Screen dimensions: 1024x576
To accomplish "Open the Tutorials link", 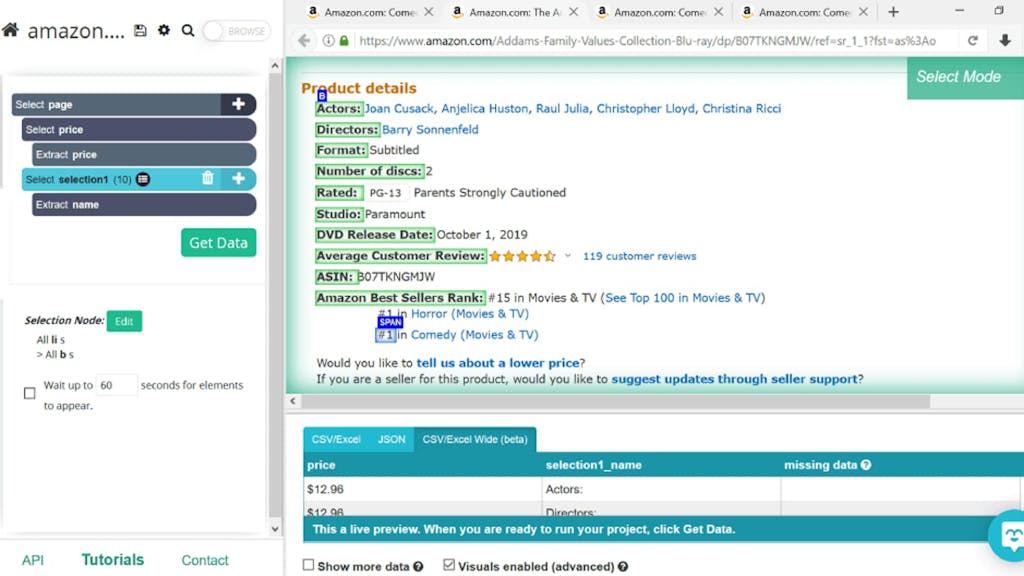I will pyautogui.click(x=112, y=560).
